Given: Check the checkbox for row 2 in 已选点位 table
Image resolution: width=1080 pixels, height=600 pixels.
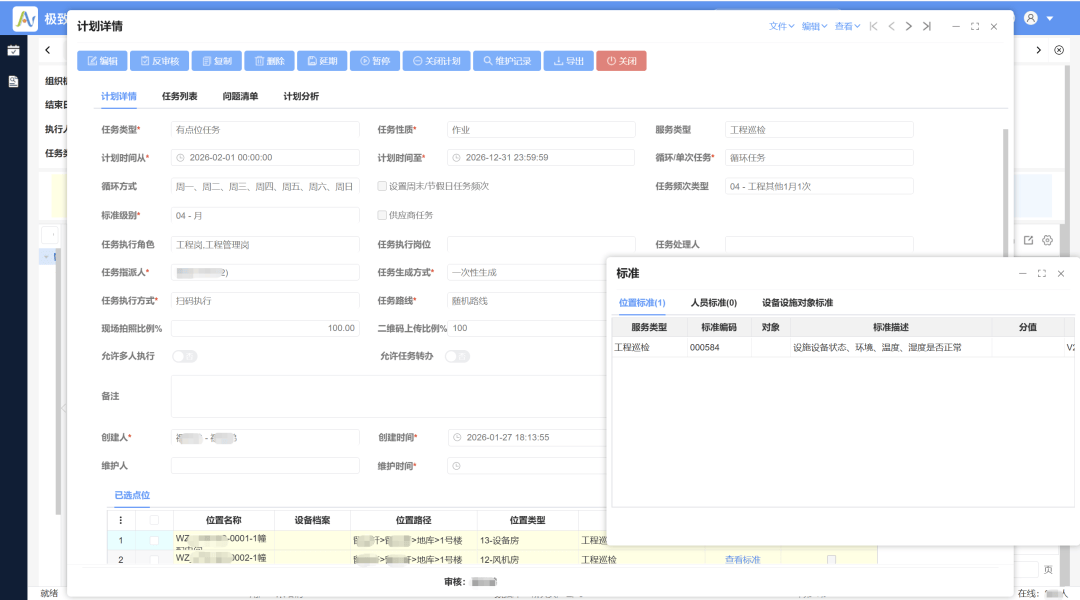Looking at the screenshot, I should (154, 559).
